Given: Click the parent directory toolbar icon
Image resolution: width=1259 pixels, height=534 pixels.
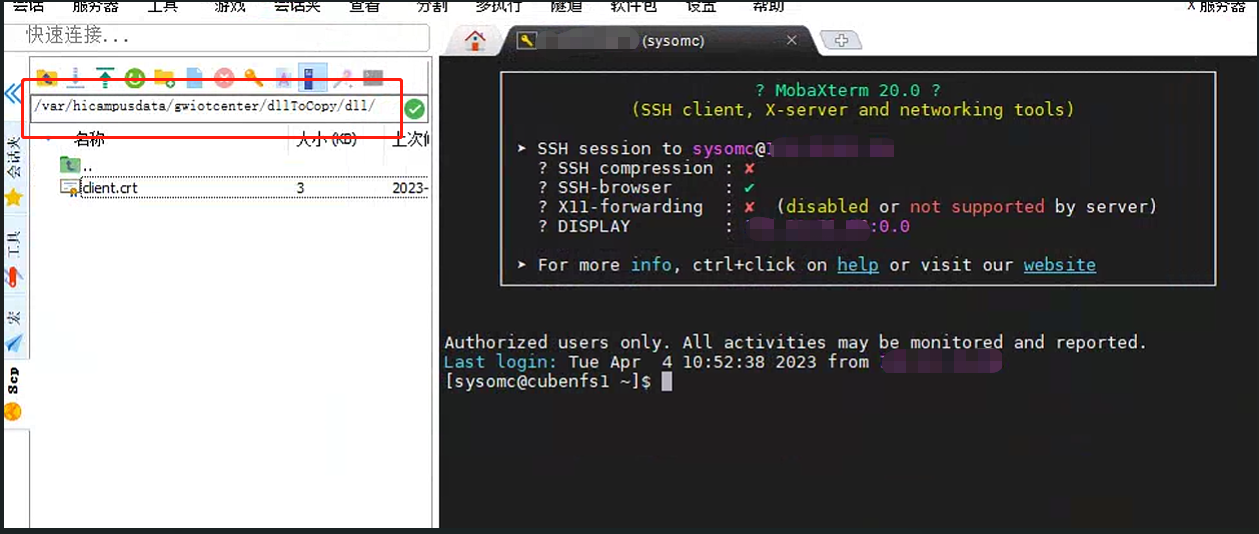Looking at the screenshot, I should point(46,77).
